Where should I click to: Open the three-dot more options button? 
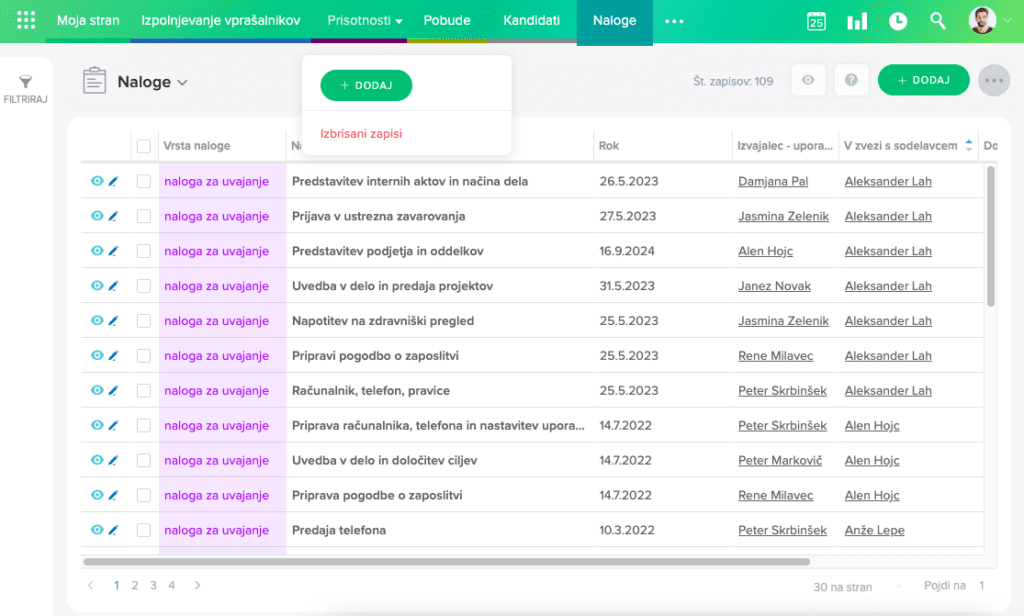pos(994,81)
